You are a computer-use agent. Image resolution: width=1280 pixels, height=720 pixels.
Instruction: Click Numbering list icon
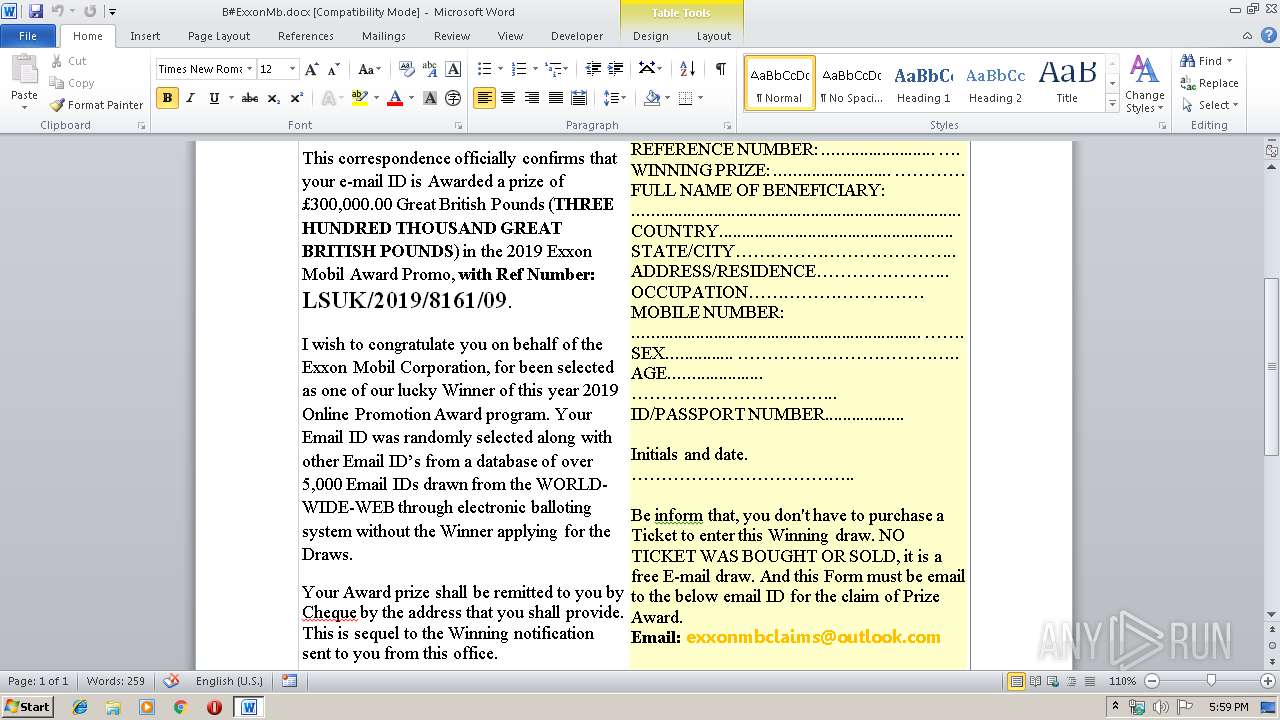tap(518, 69)
